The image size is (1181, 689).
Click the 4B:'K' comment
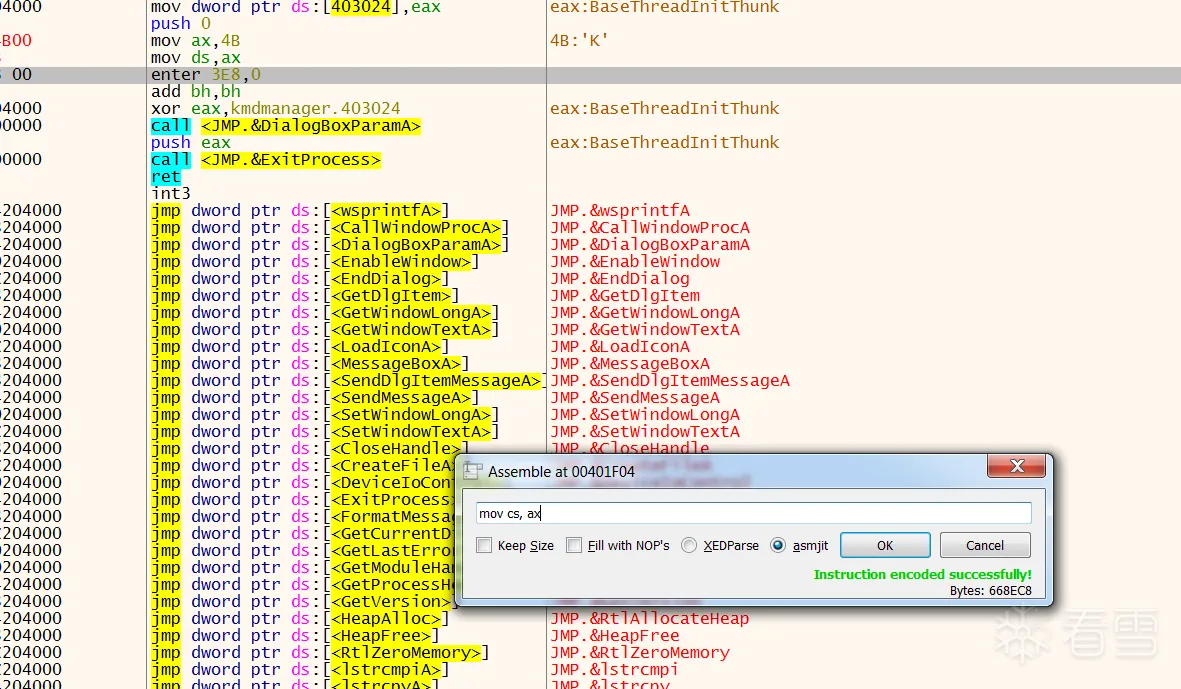point(579,41)
